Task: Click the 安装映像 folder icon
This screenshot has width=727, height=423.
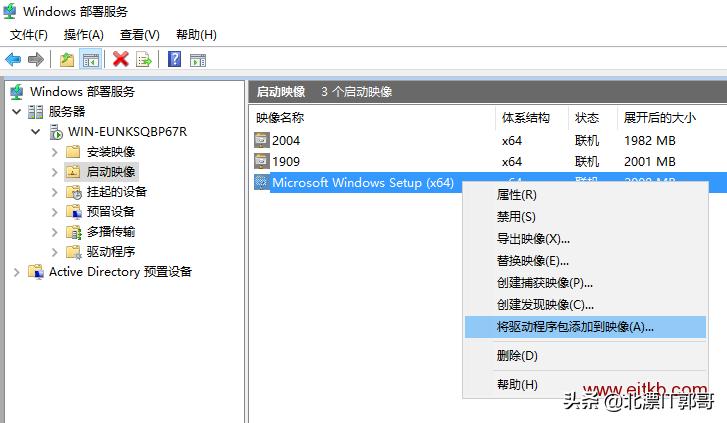Action: point(73,152)
